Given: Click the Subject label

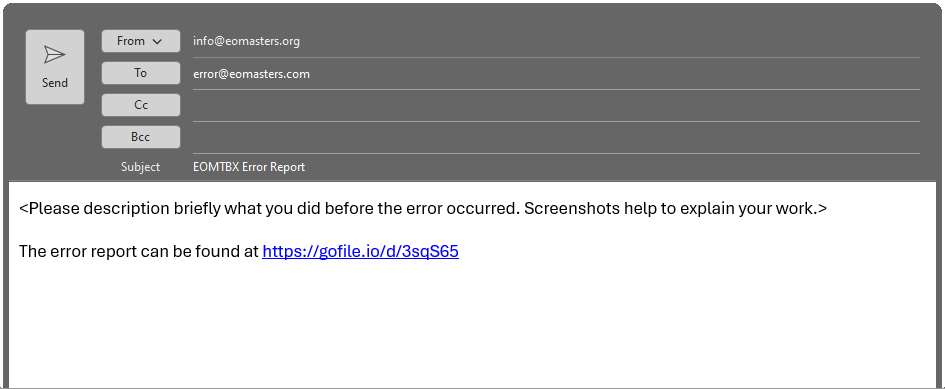Looking at the screenshot, I should tap(140, 167).
